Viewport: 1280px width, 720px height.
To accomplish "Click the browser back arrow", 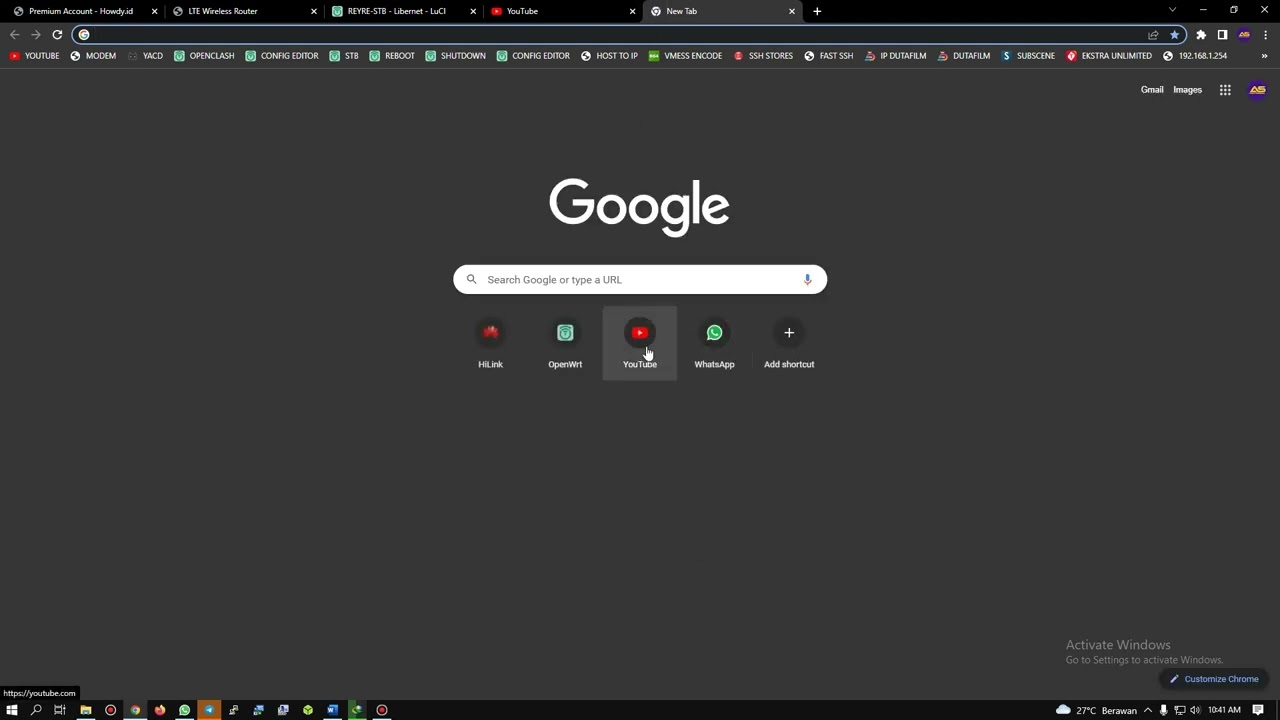I will [14, 35].
